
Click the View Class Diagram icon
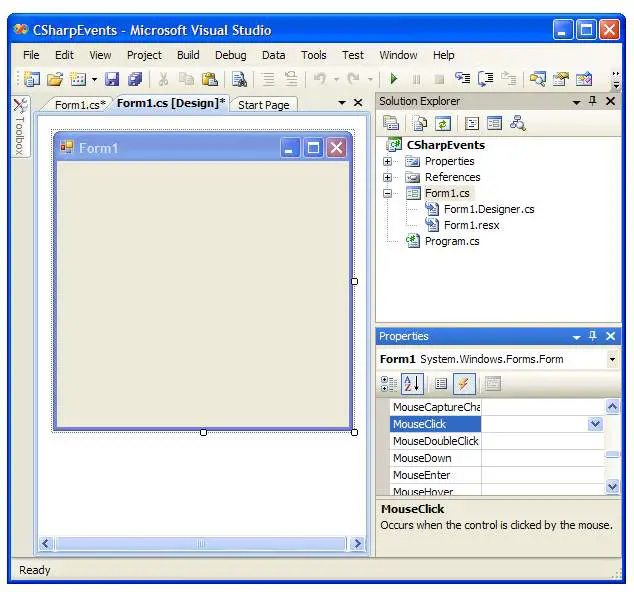pyautogui.click(x=517, y=123)
